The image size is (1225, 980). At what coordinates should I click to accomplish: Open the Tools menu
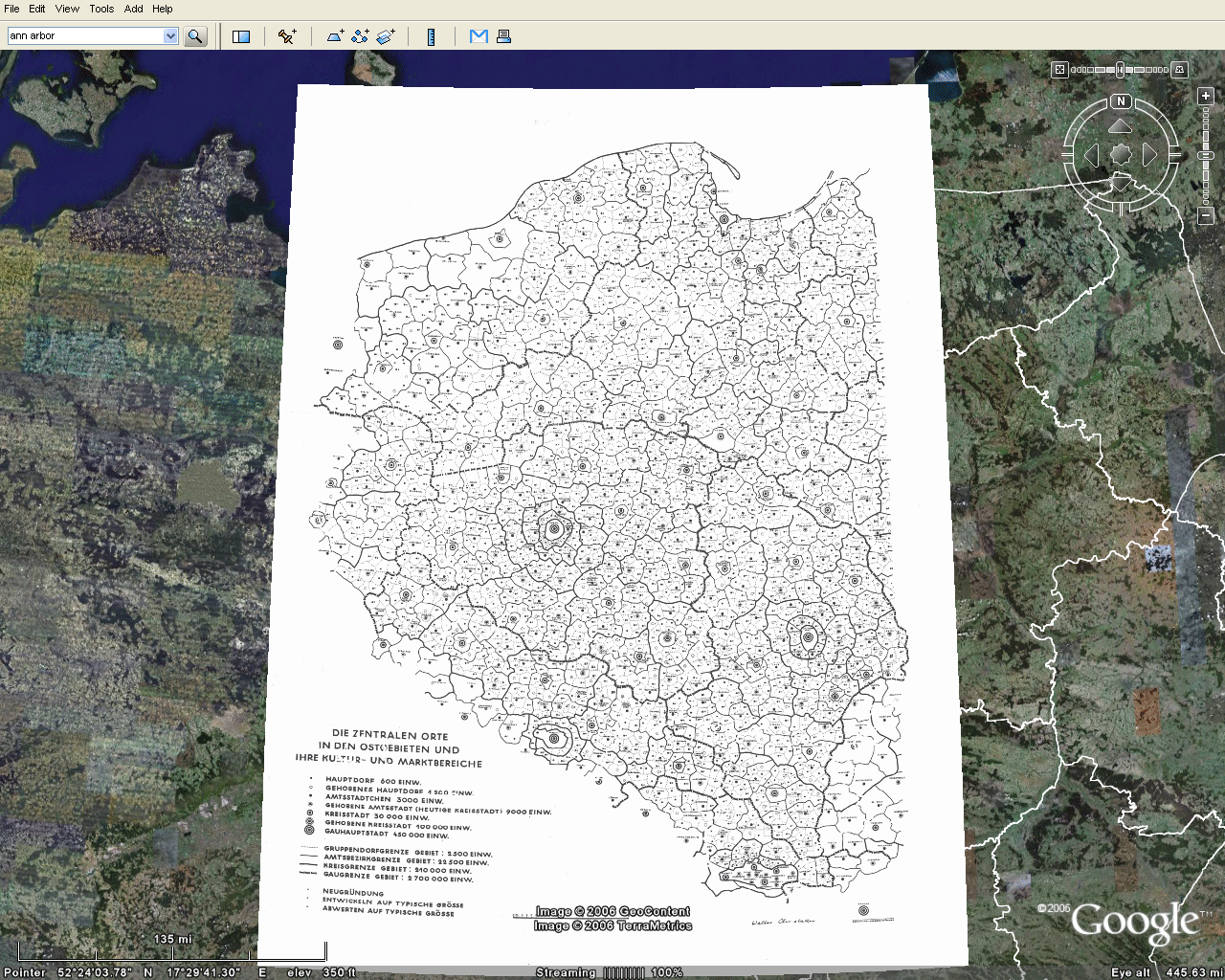(x=101, y=9)
